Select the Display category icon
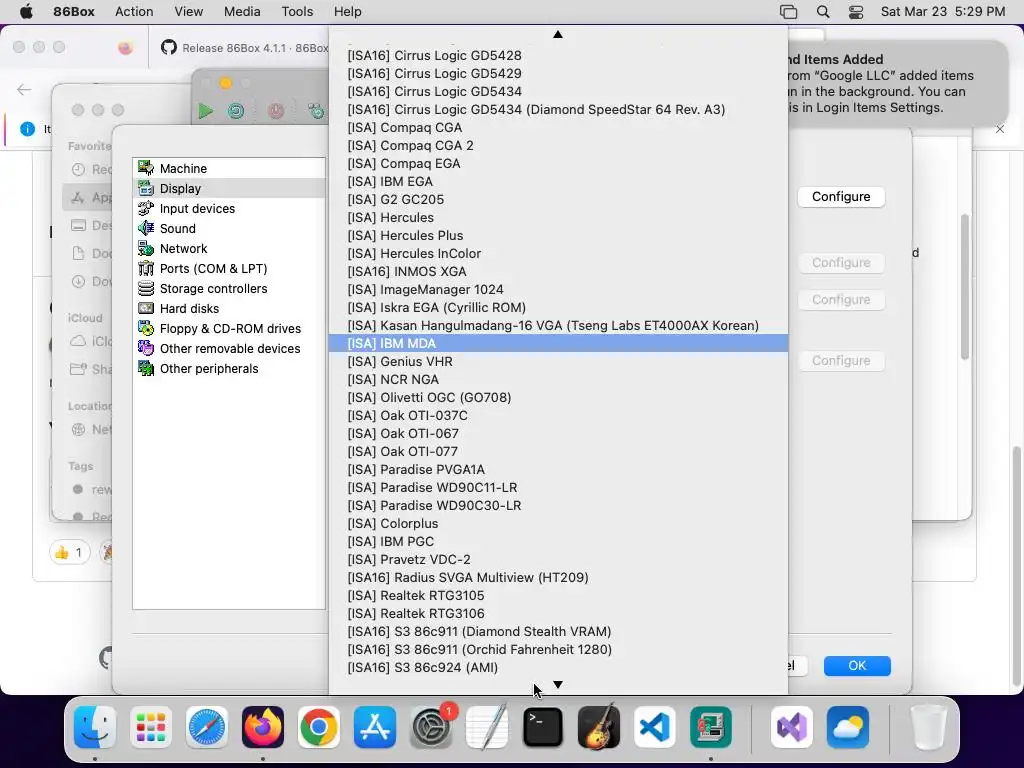Image resolution: width=1024 pixels, height=768 pixels. pos(146,189)
